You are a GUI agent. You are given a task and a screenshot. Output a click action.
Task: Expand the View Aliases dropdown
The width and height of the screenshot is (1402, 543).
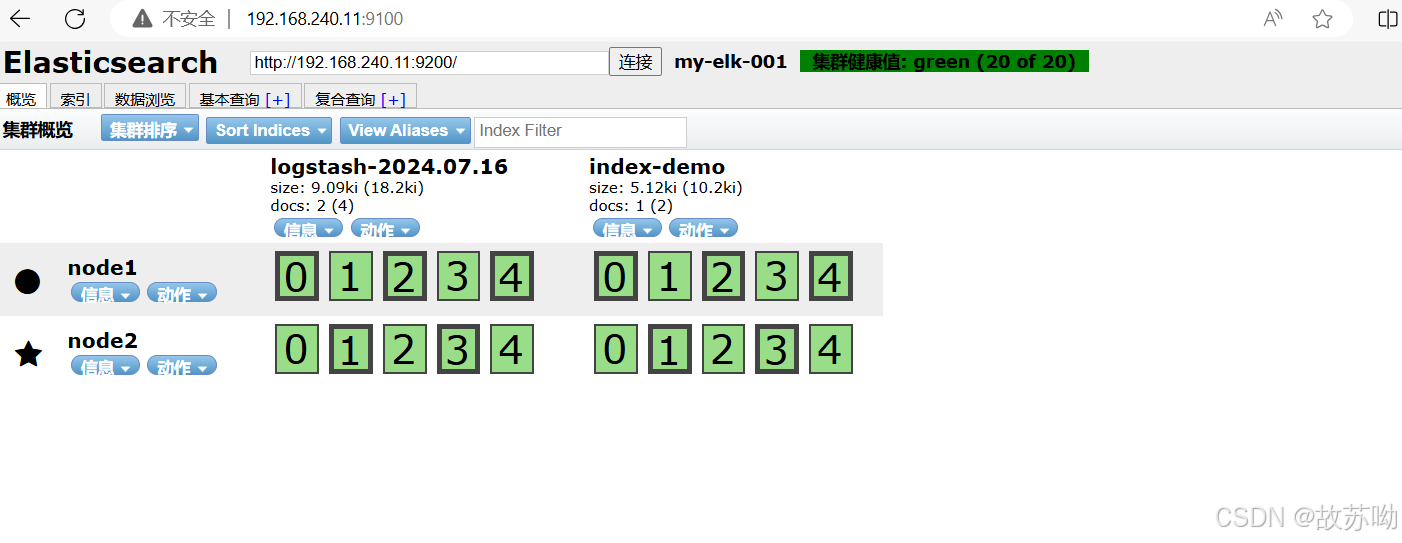coord(405,130)
